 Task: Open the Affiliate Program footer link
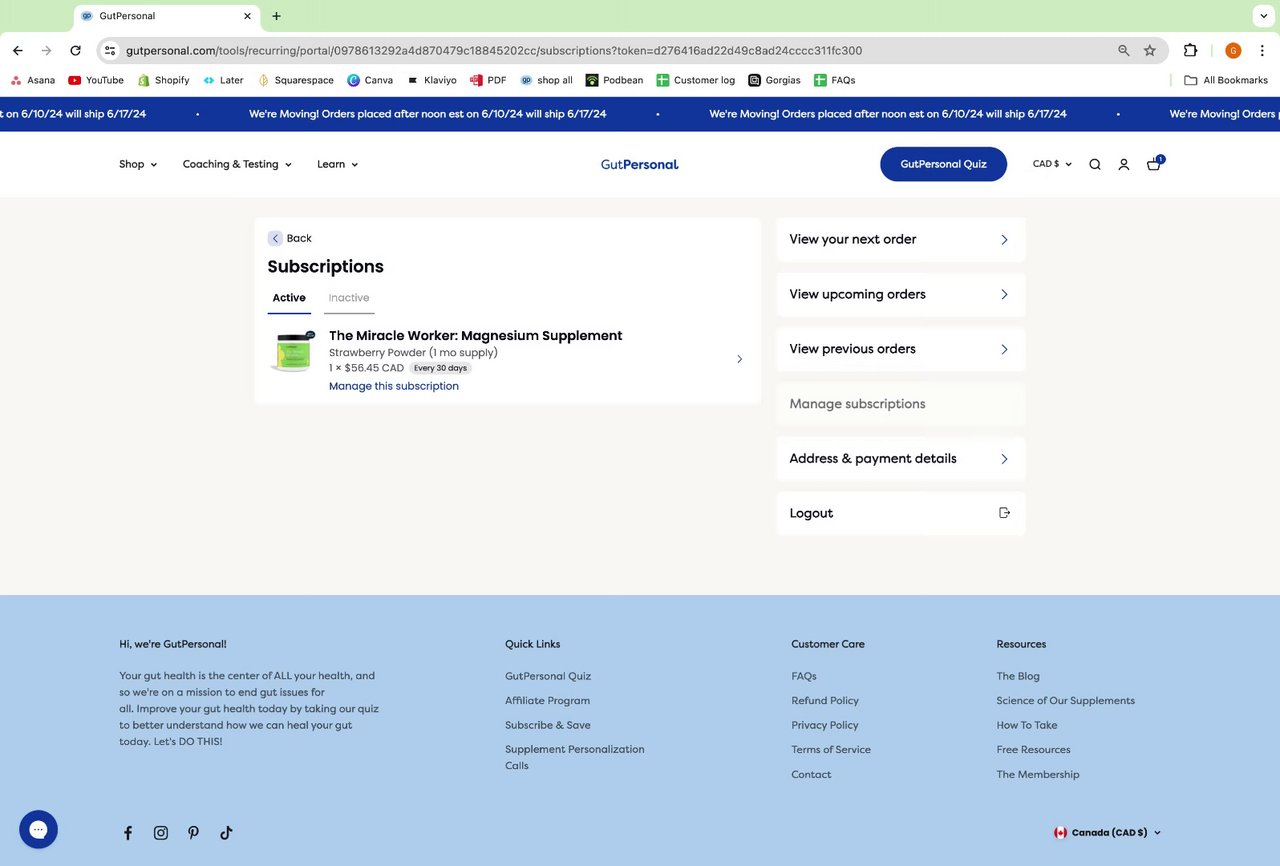pos(547,701)
